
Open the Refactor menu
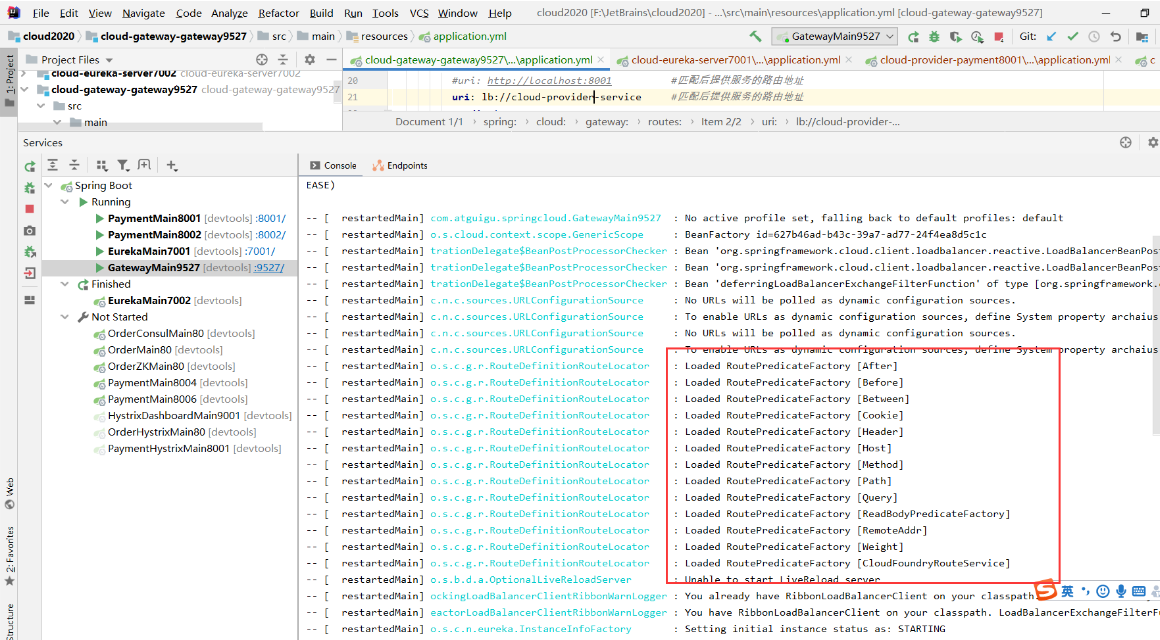(278, 13)
